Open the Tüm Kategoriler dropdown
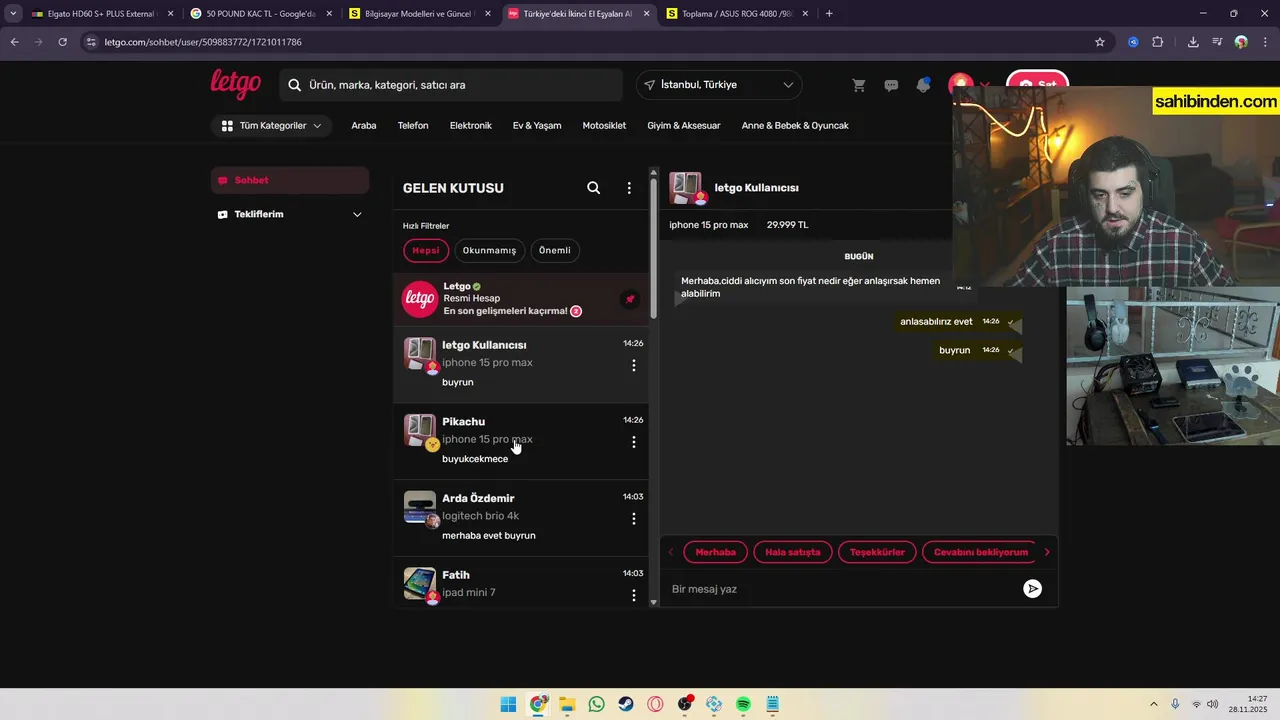The width and height of the screenshot is (1280, 720). 272,126
